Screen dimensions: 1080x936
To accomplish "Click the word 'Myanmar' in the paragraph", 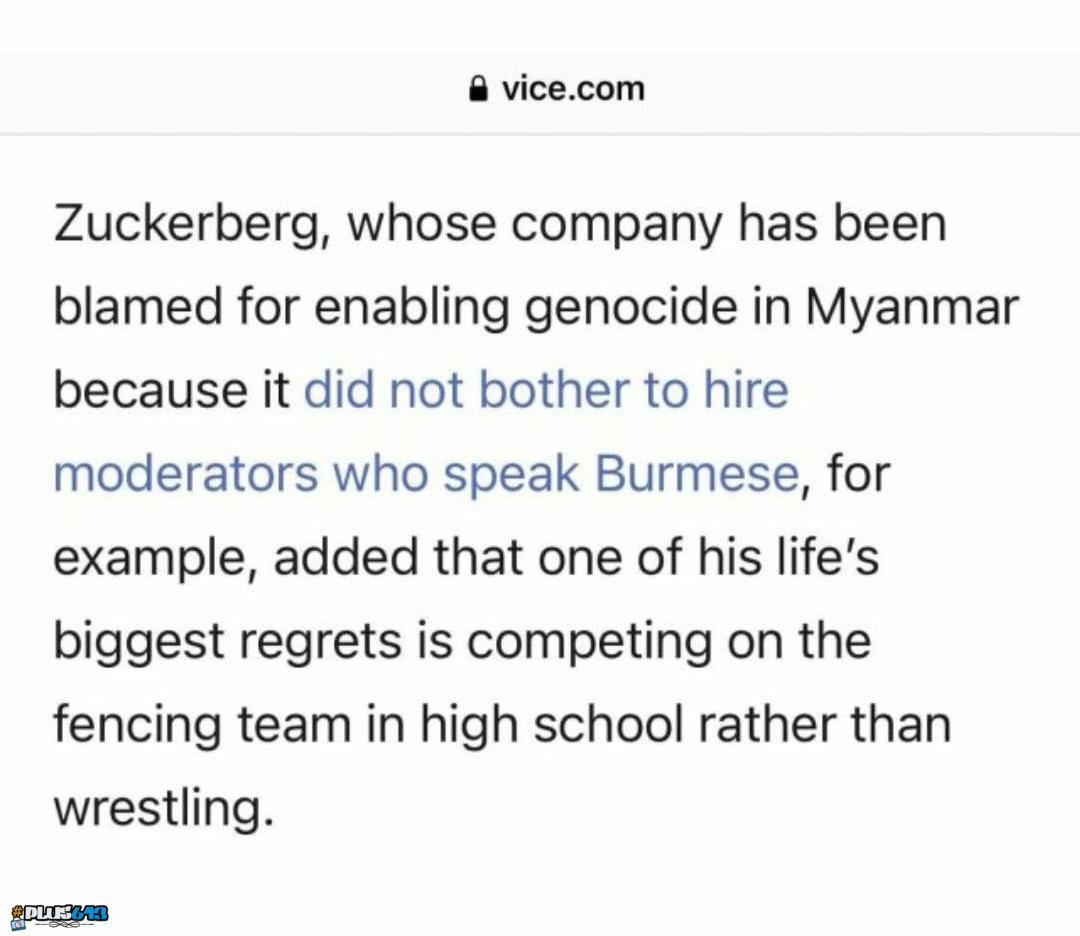I will [911, 307].
